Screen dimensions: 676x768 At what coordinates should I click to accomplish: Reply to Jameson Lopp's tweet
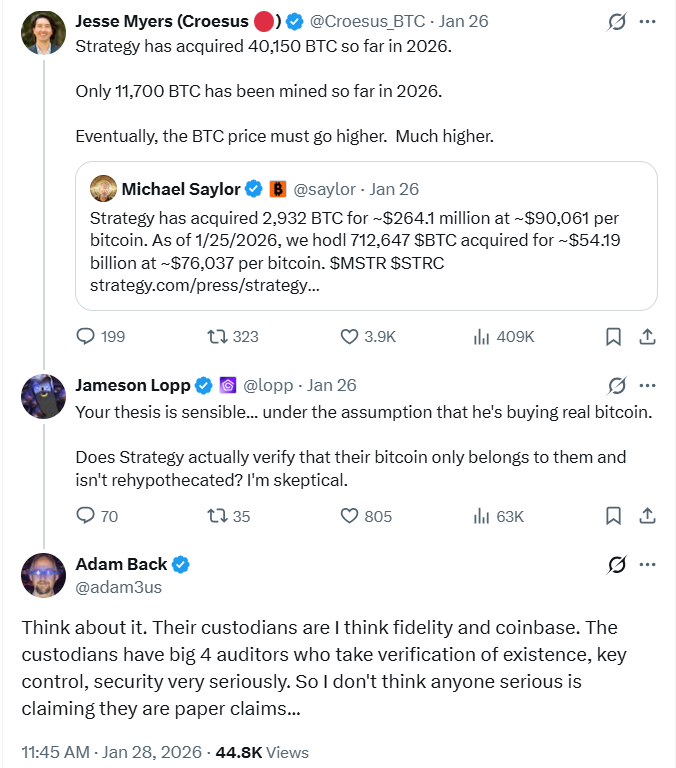pyautogui.click(x=87, y=516)
